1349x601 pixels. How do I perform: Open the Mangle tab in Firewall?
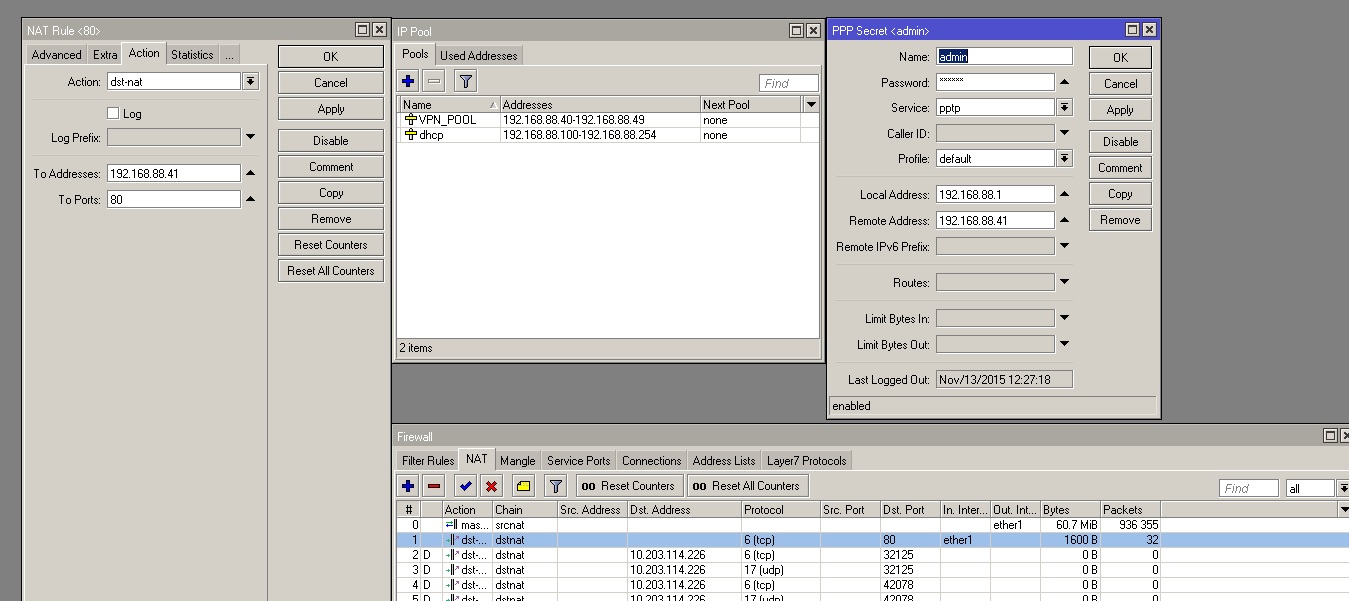coord(517,461)
